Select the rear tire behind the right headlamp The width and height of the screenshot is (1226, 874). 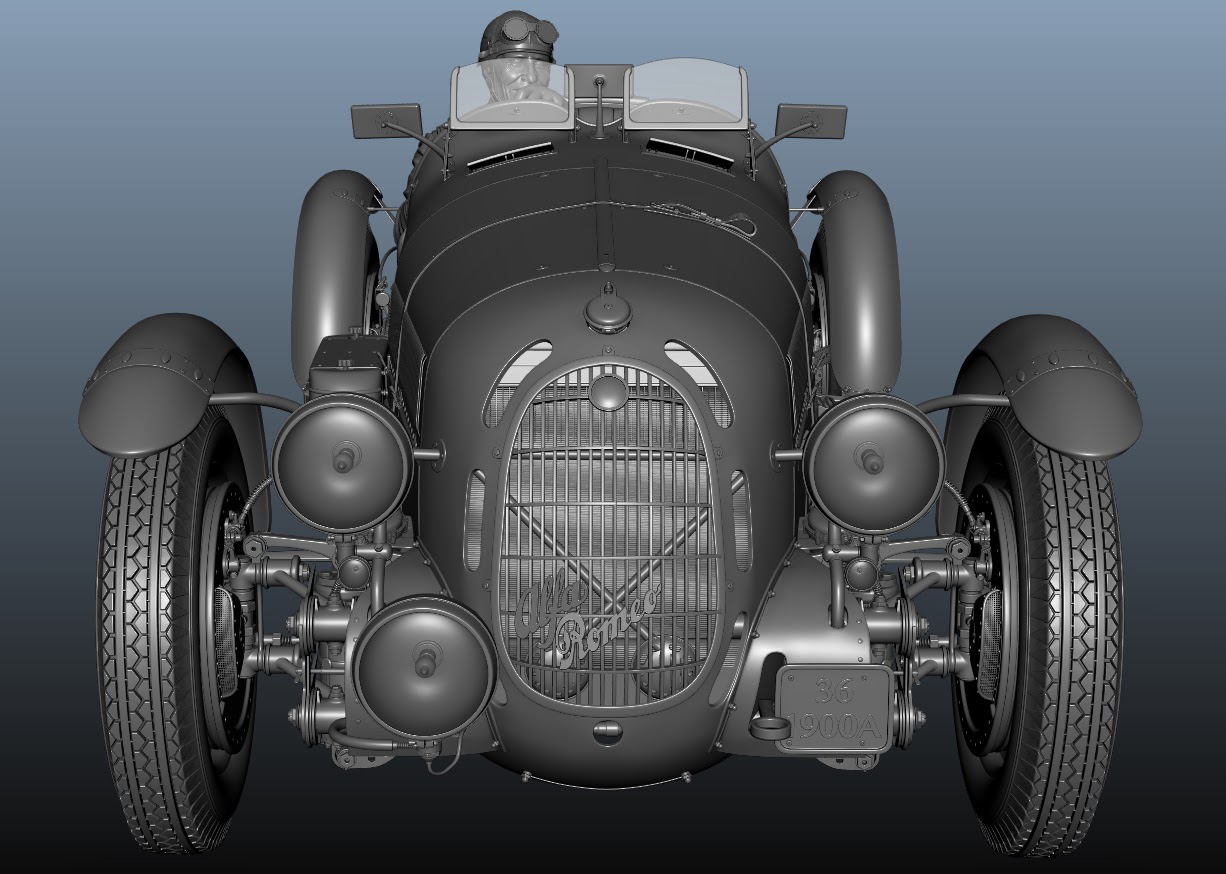[858, 280]
